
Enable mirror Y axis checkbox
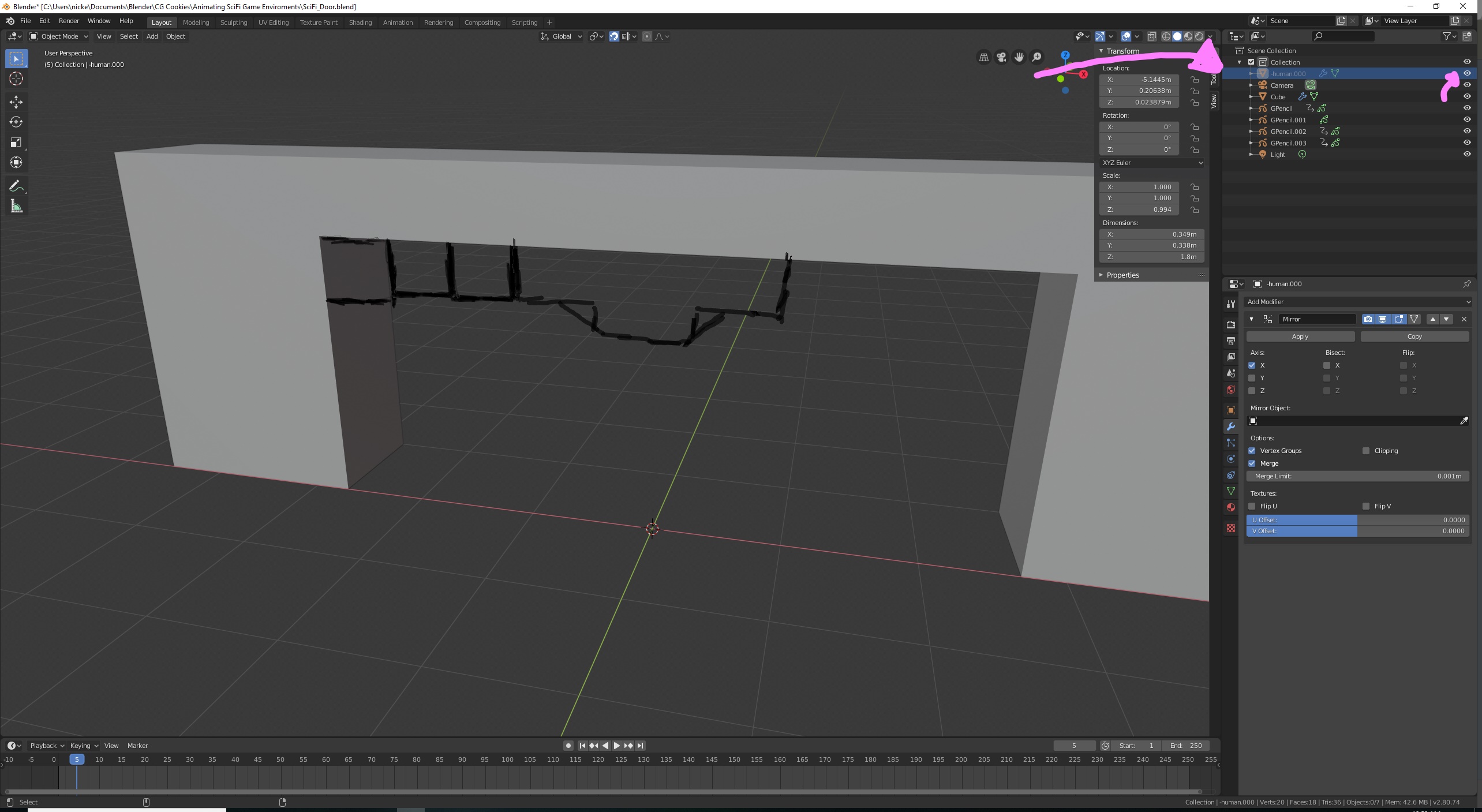coord(1252,378)
